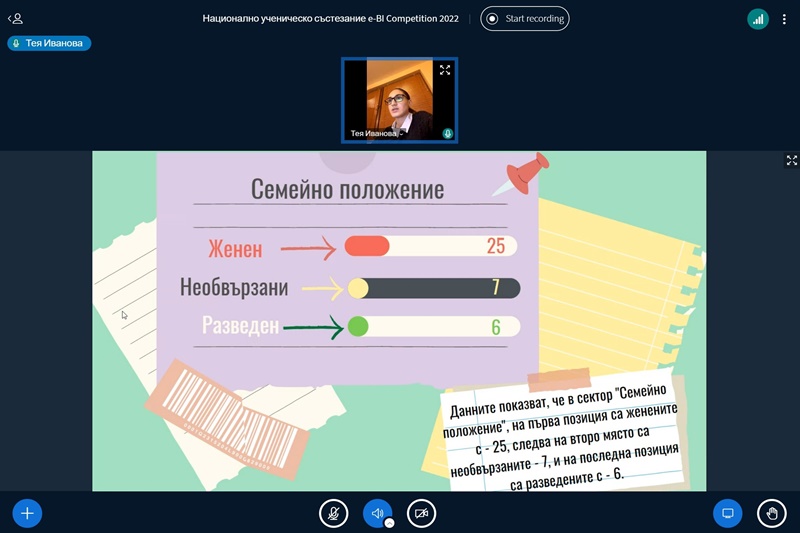Screen dimensions: 800x533
Task: Click the microphone icon on webcam tile
Action: pos(447,133)
